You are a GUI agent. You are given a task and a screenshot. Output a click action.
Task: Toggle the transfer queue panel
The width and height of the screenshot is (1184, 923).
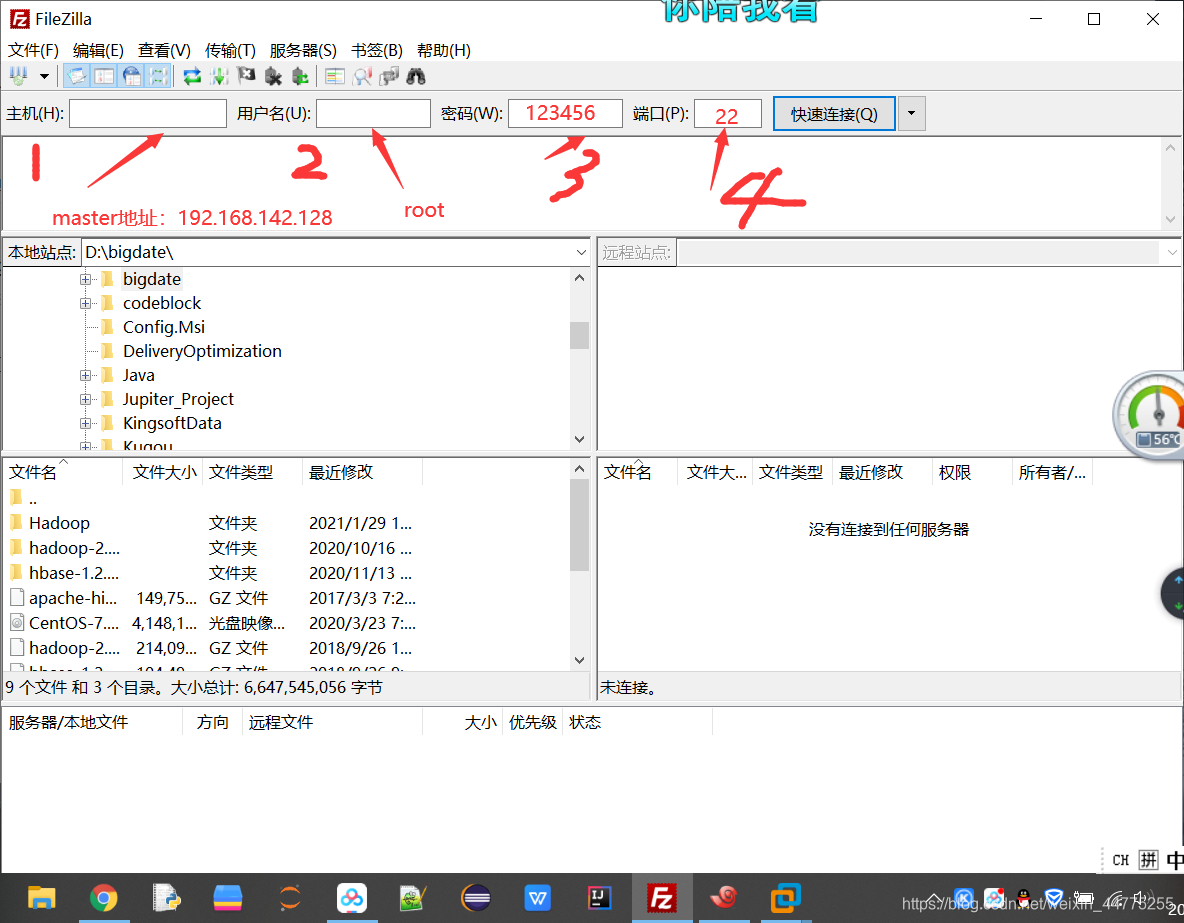158,75
